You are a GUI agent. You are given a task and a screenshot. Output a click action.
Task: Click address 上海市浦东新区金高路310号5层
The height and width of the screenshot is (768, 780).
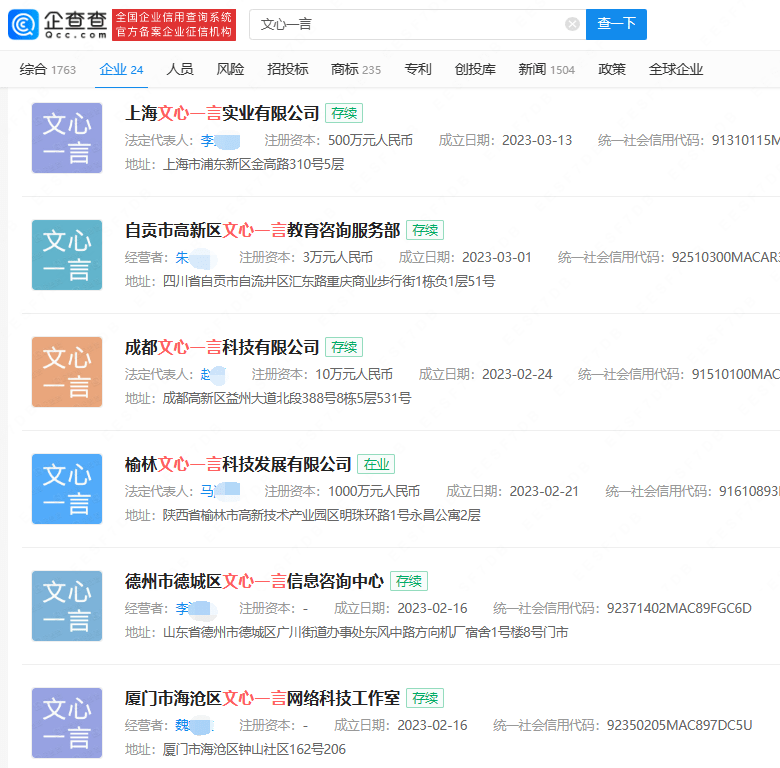coord(253,164)
